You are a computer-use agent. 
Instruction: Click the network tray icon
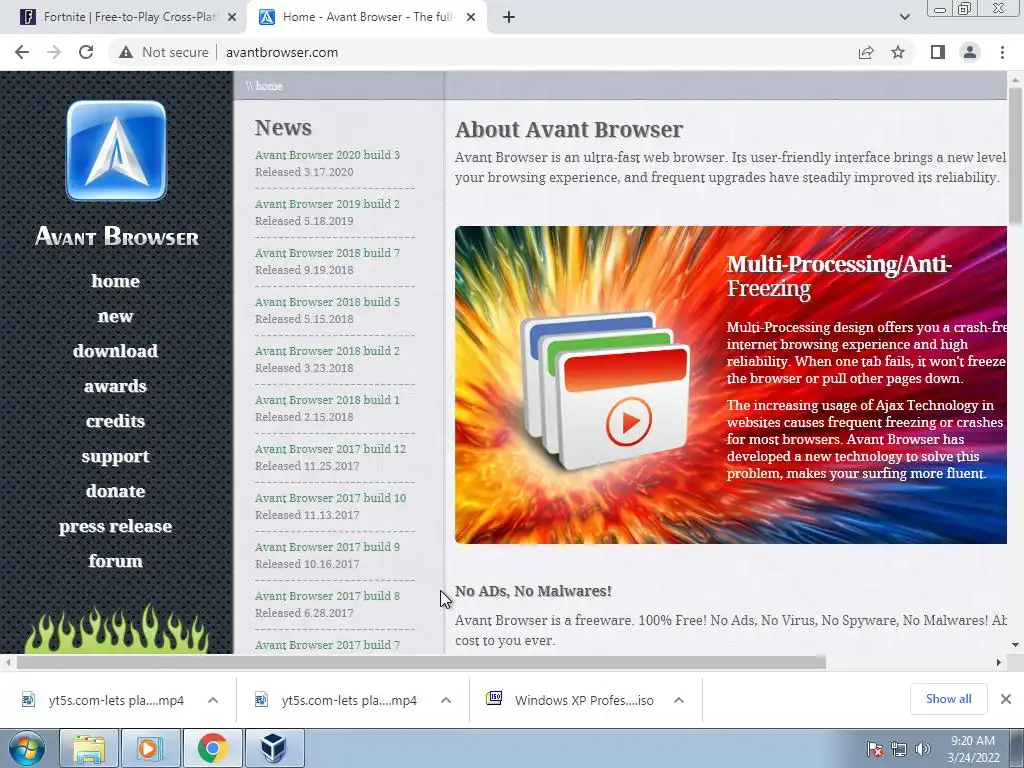(x=899, y=749)
